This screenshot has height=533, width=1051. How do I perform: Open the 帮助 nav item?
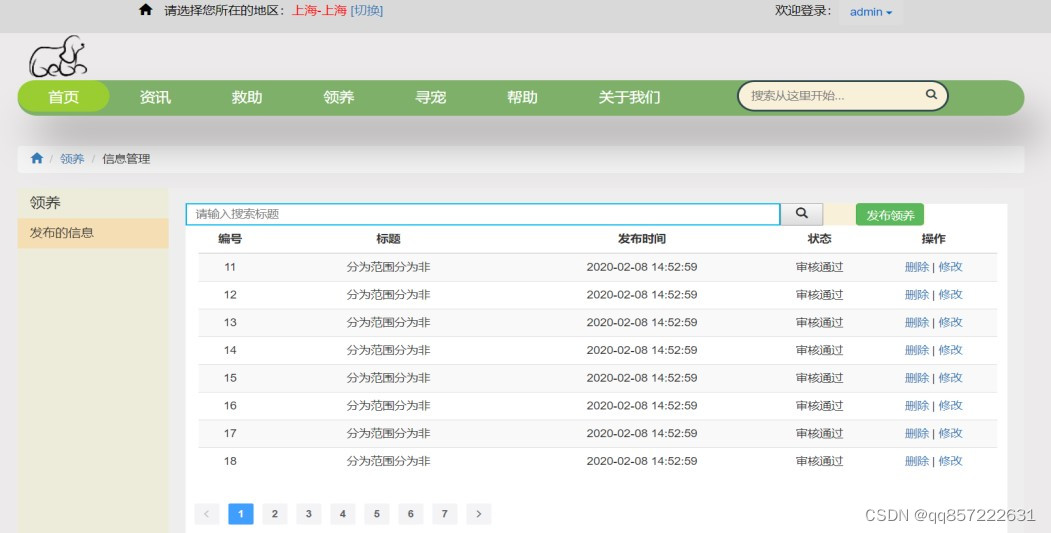[522, 97]
